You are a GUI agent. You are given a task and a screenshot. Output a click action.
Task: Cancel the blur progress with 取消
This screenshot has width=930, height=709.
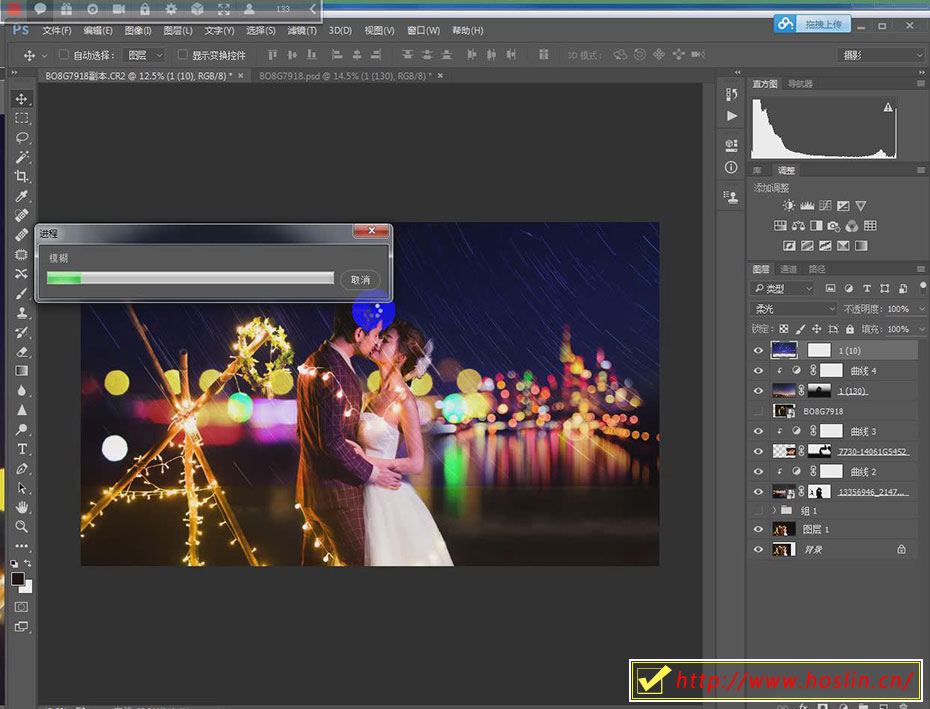tap(360, 280)
